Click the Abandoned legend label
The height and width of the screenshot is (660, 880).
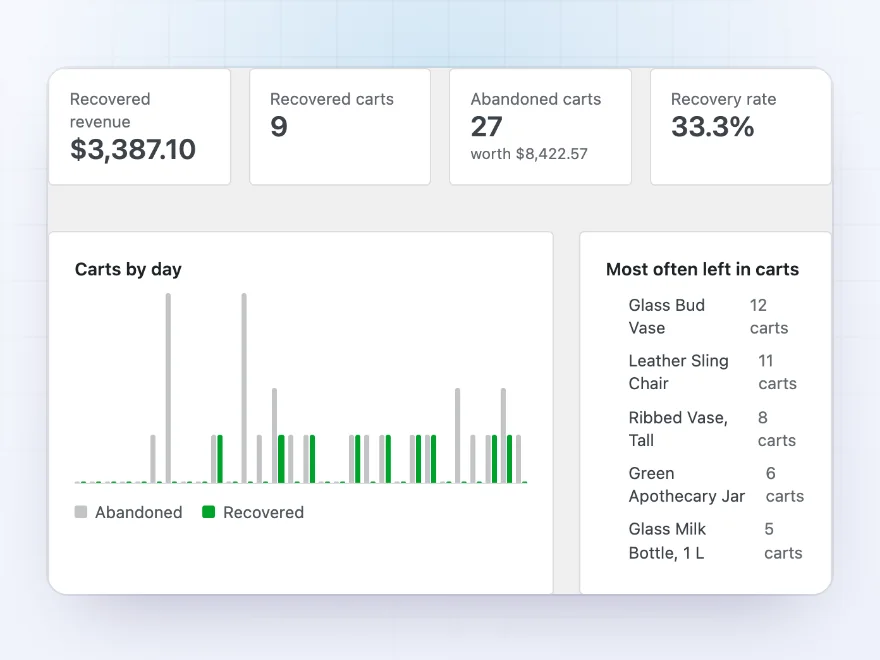click(x=139, y=512)
